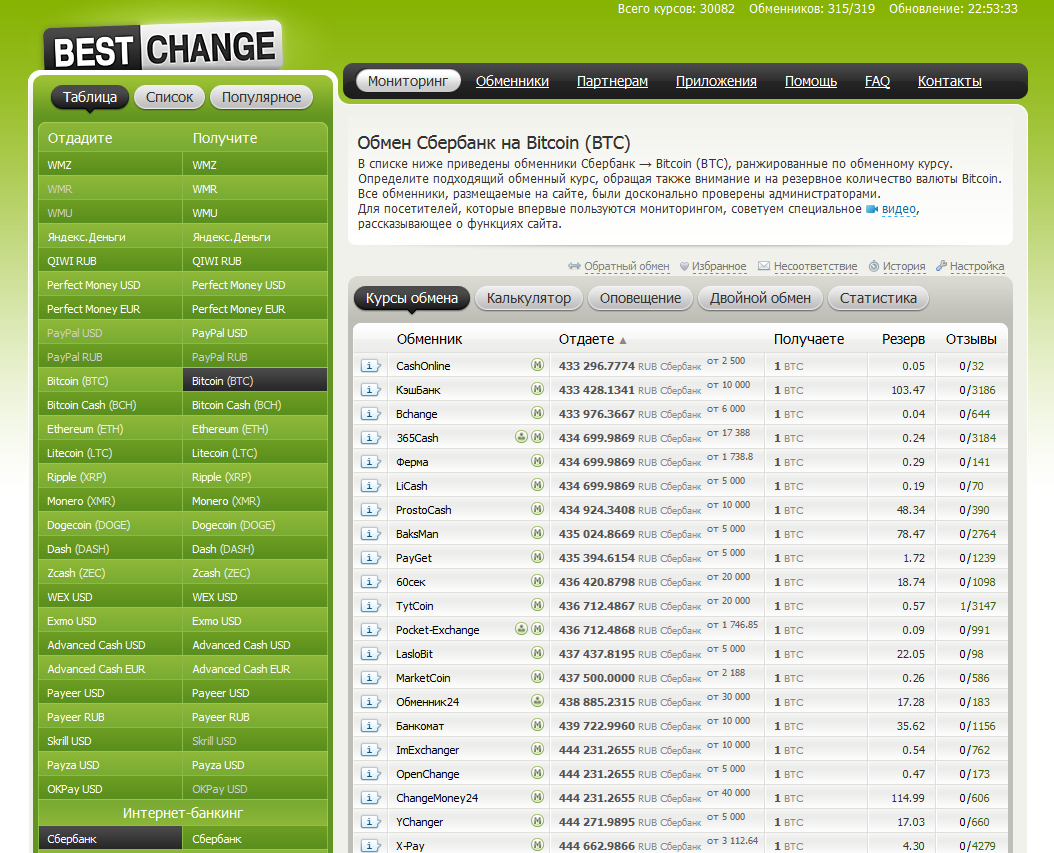Switch to the Калькулятор tab
The width and height of the screenshot is (1054, 853).
click(529, 298)
